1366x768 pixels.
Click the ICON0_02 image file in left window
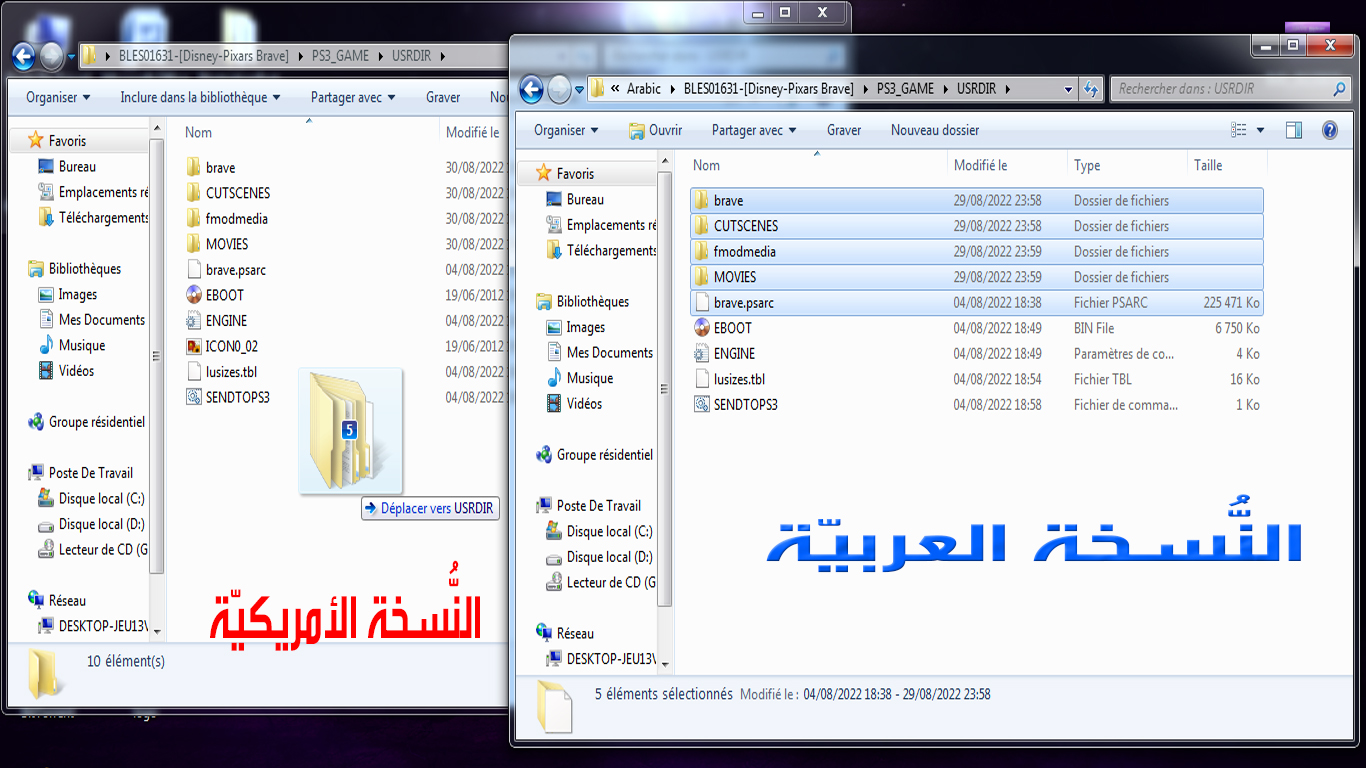(x=231, y=347)
